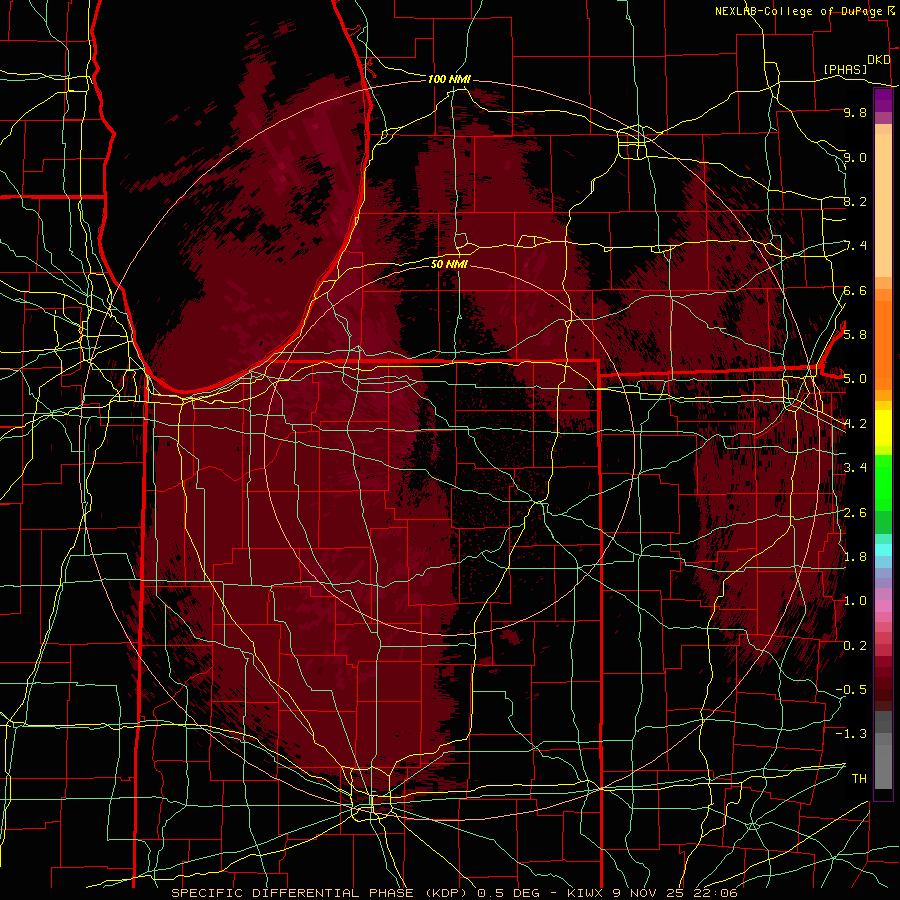Click the 9.0 value on the color scale
The height and width of the screenshot is (900, 900).
click(855, 157)
